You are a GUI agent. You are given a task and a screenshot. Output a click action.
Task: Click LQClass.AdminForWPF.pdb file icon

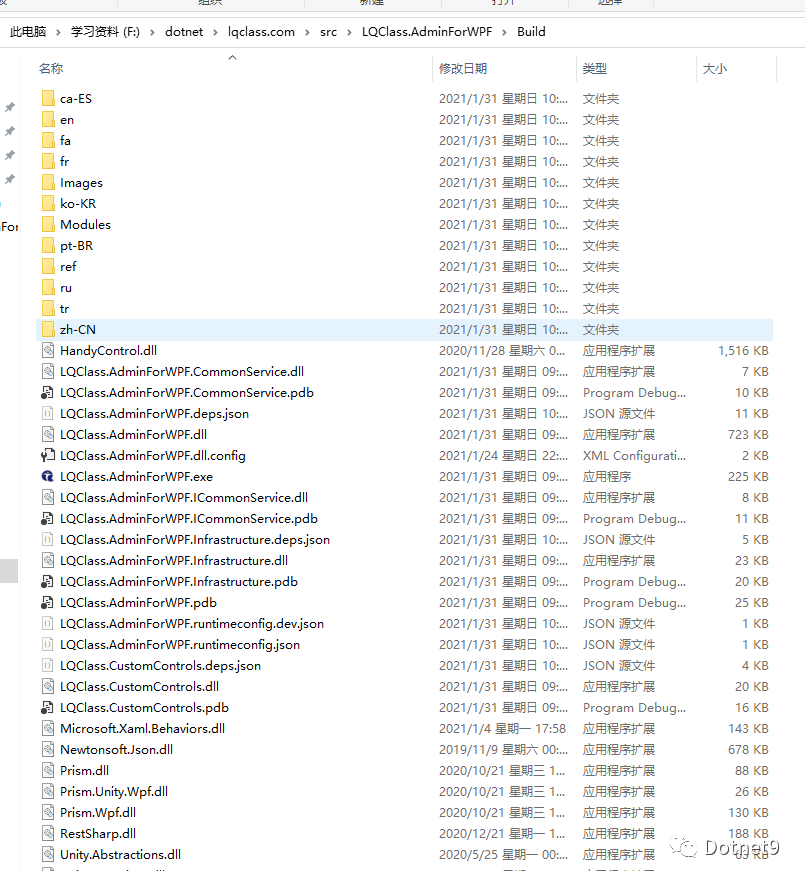pos(48,603)
